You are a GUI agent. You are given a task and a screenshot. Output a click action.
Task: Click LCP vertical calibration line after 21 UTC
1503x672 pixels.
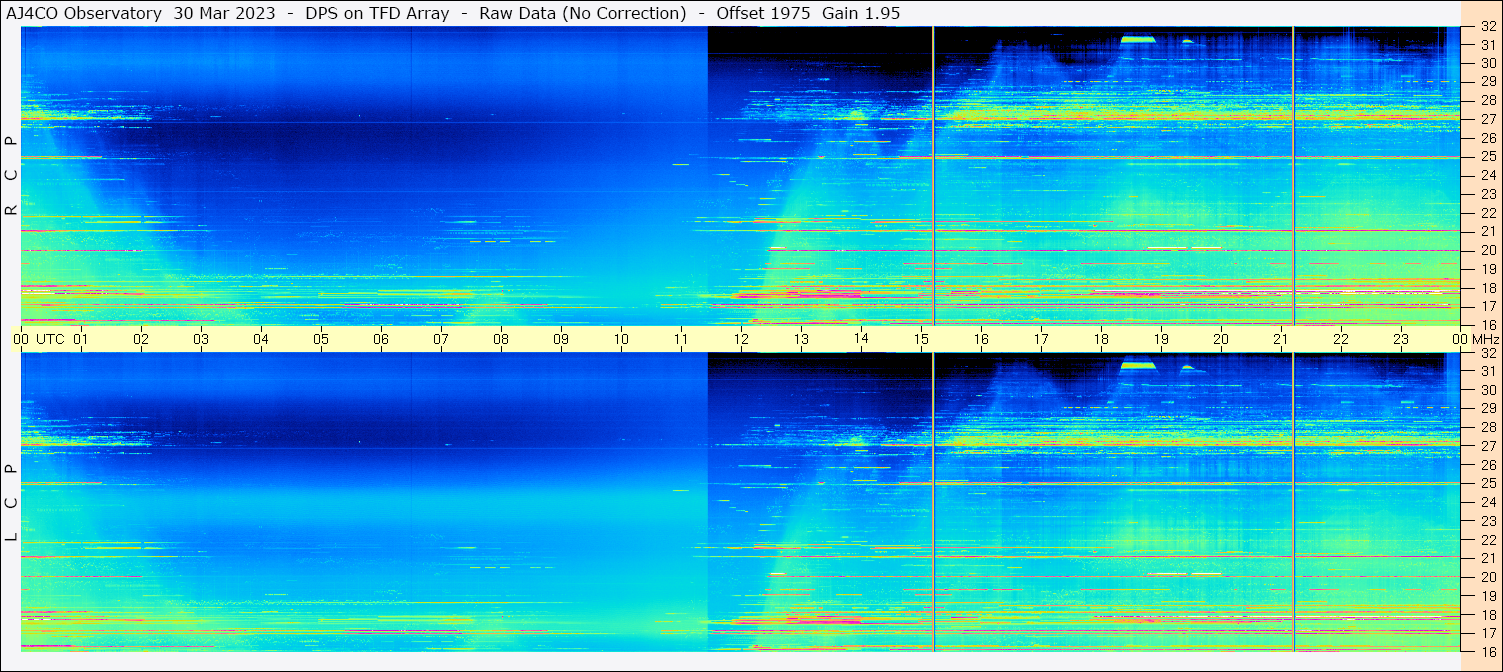point(1293,502)
